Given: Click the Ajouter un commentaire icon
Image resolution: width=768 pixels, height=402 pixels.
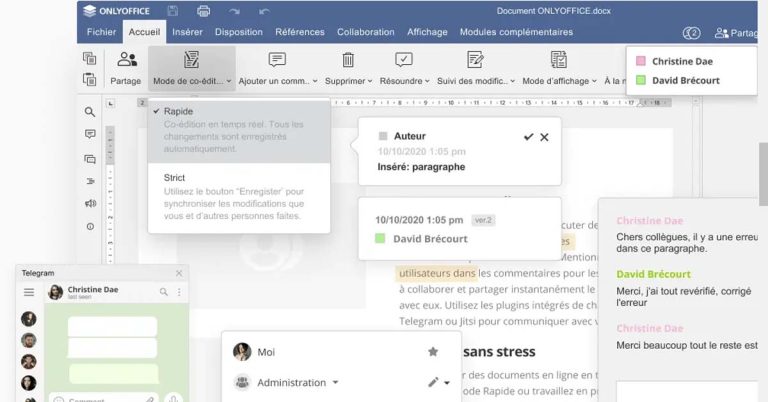Looking at the screenshot, I should click(277, 60).
